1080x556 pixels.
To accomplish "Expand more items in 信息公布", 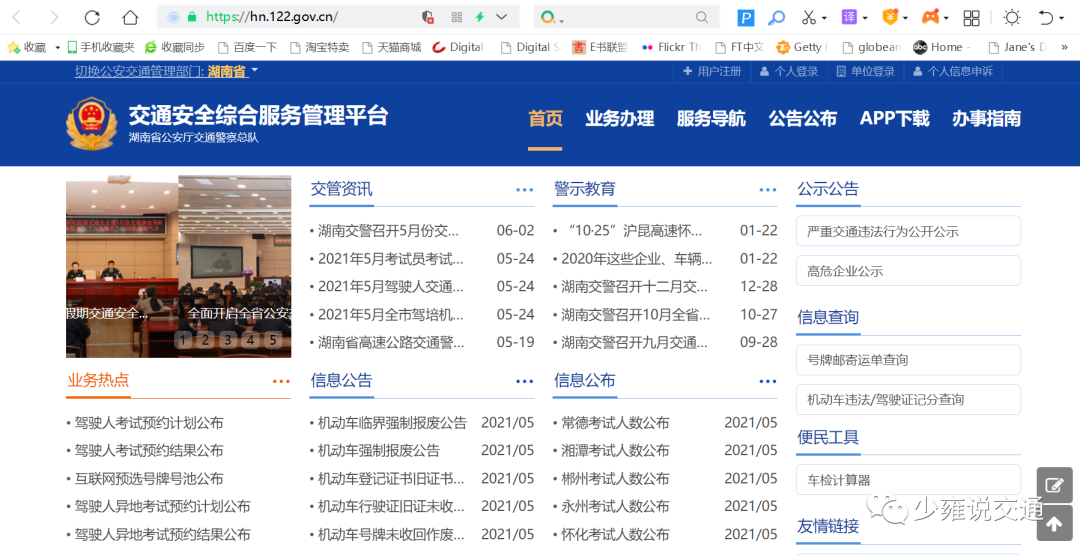I will point(767,381).
